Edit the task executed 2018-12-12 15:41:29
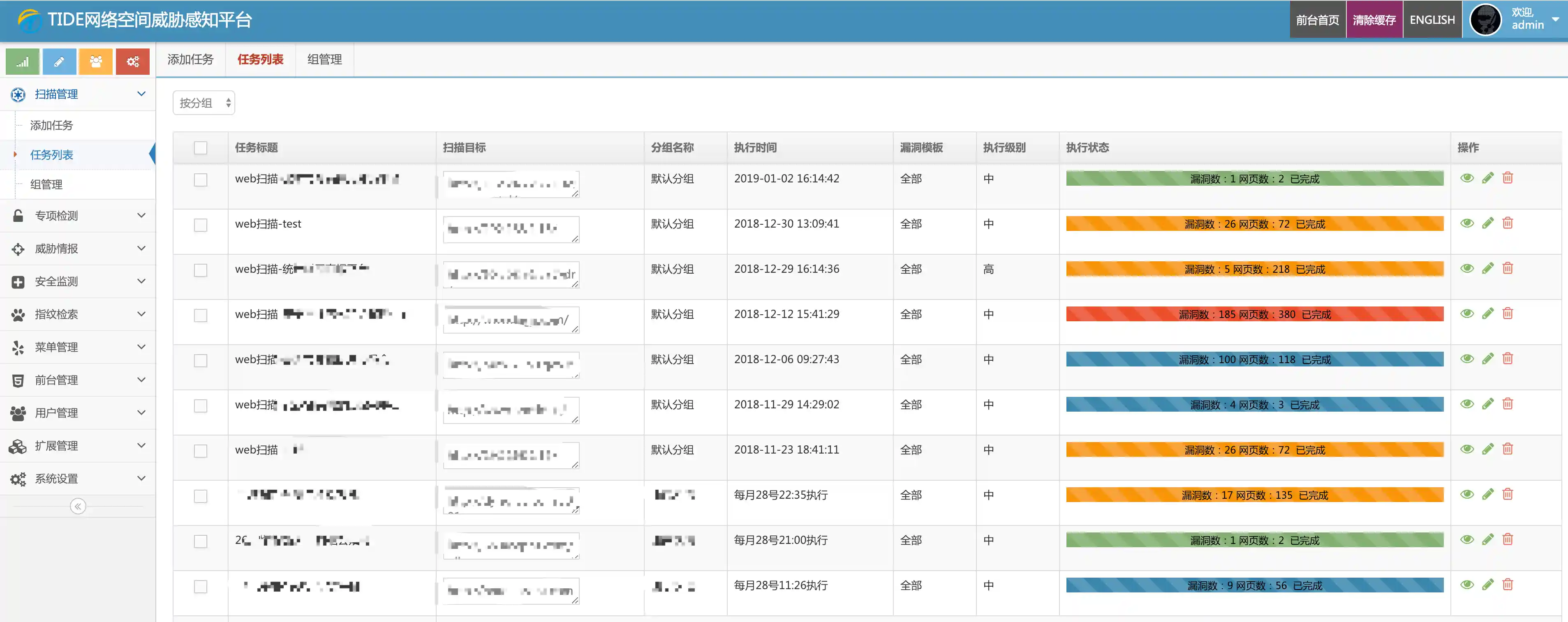The width and height of the screenshot is (1568, 622). 1488,314
